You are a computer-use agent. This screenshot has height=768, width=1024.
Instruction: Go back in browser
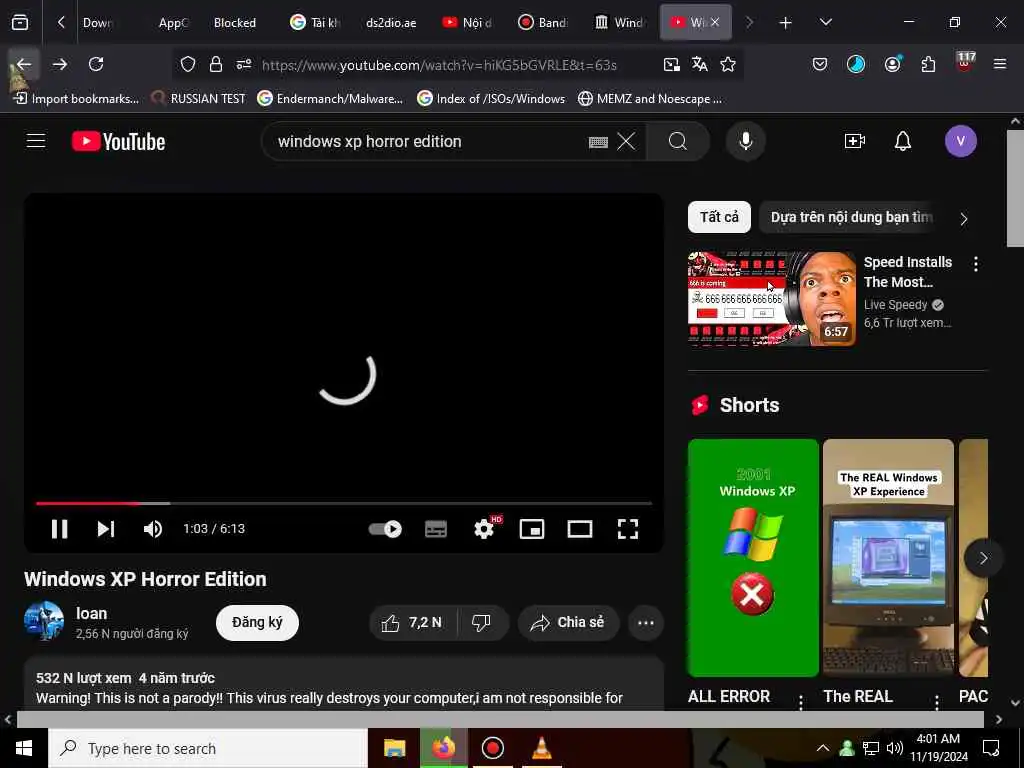point(24,64)
